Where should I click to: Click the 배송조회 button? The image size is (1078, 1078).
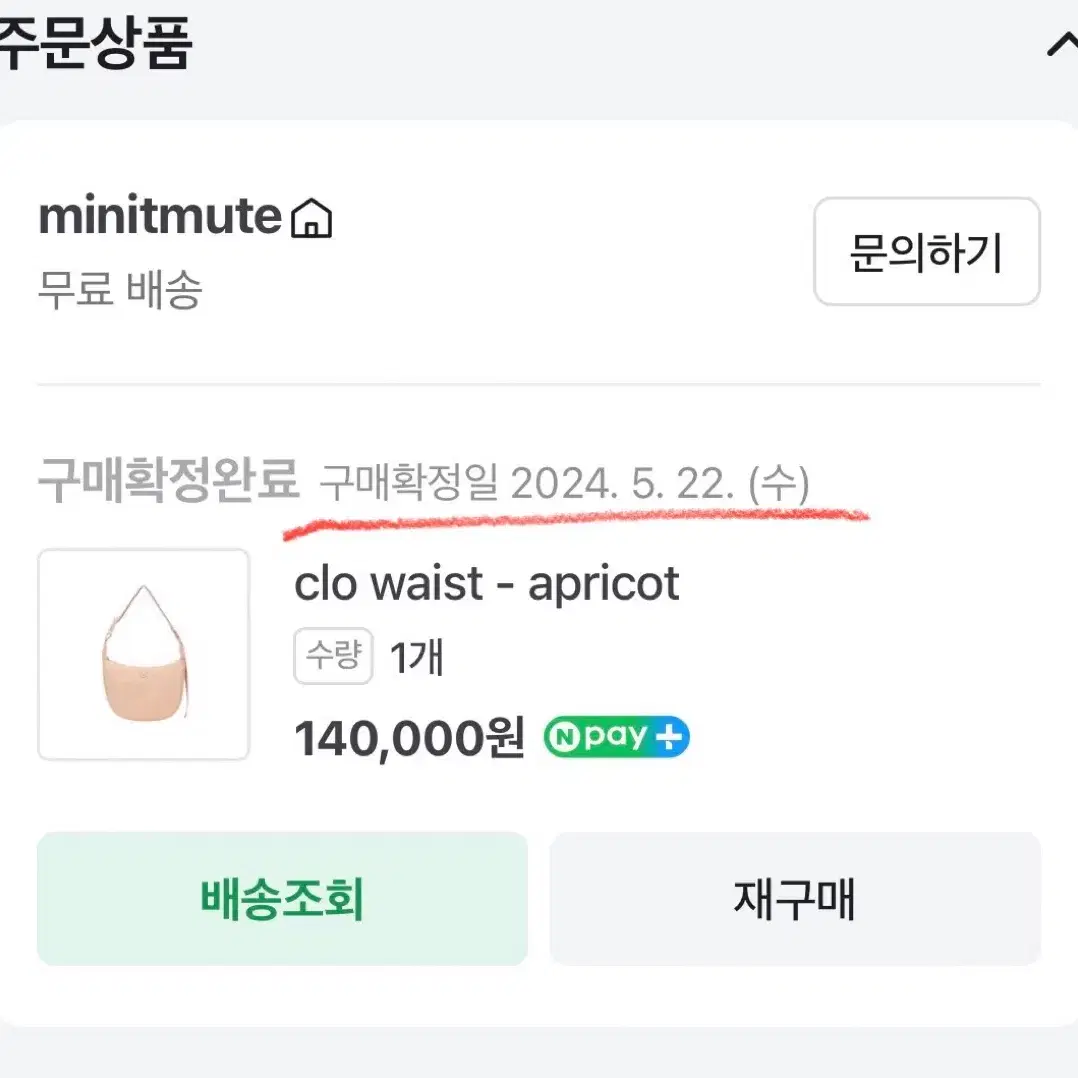click(282, 899)
